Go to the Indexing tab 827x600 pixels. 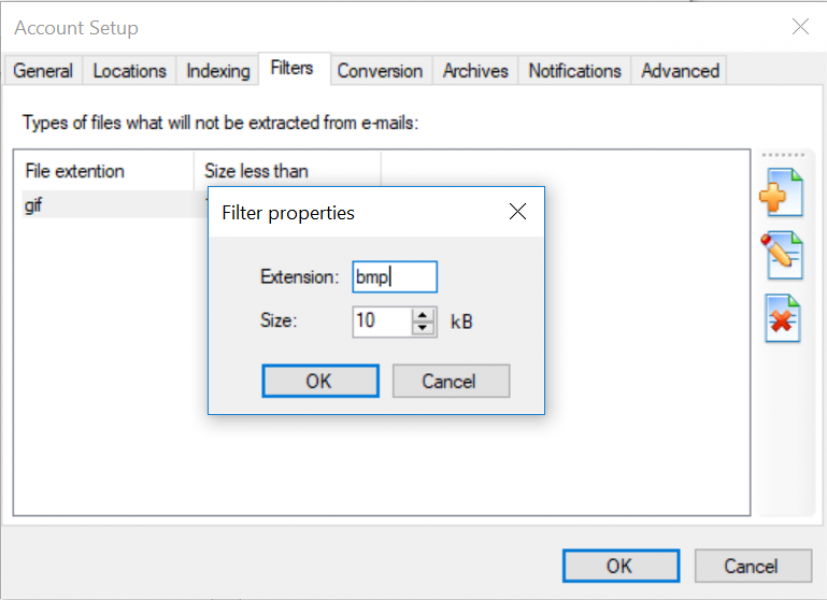pyautogui.click(x=217, y=71)
